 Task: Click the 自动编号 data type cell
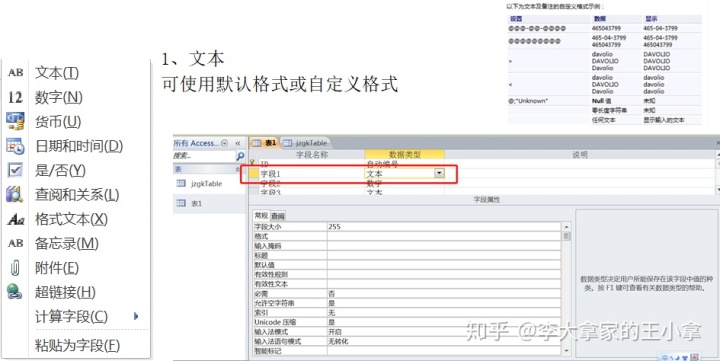pyautogui.click(x=405, y=164)
